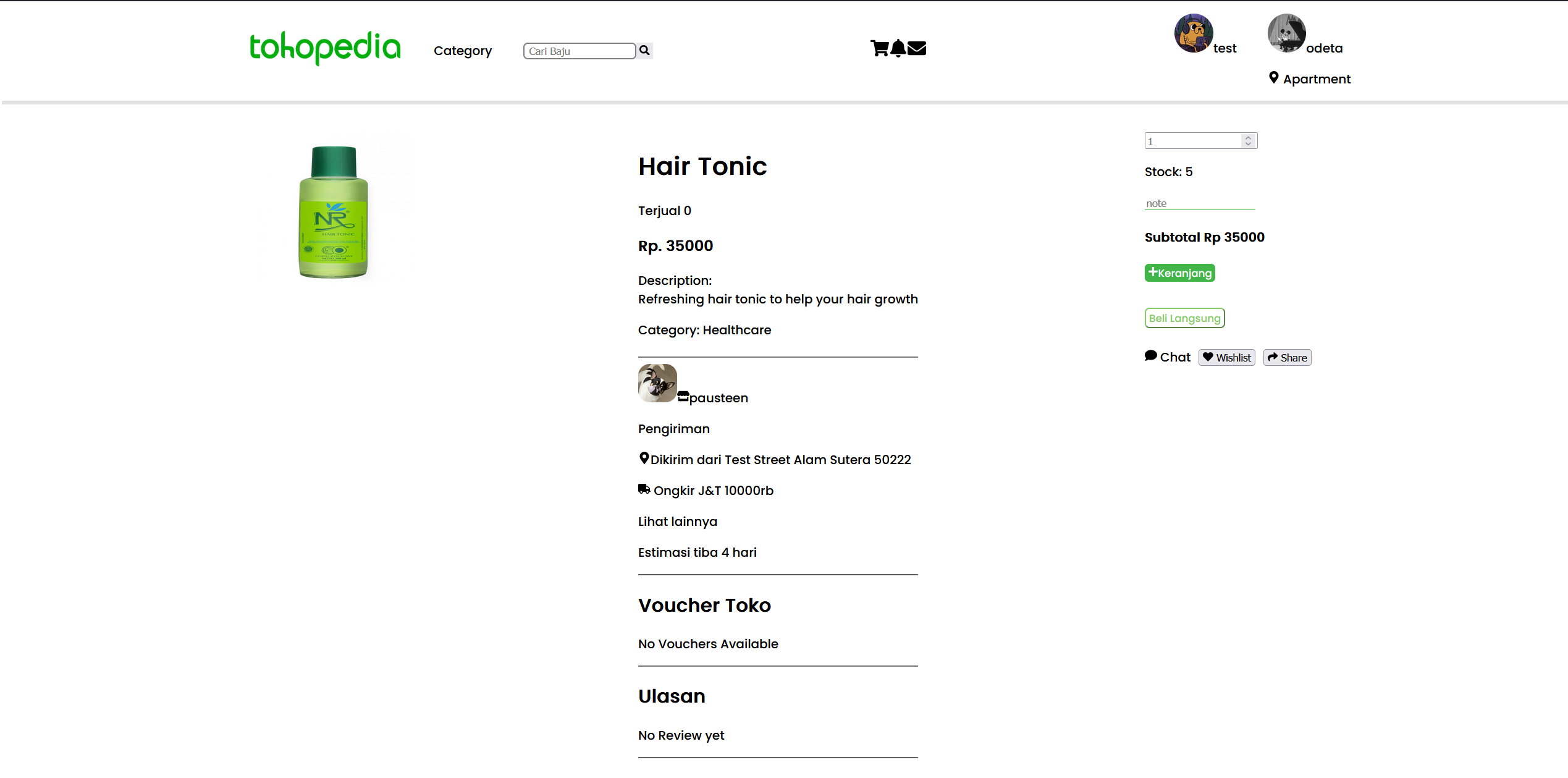This screenshot has width=1568, height=778.
Task: Click Beli Langsung to buy now
Action: click(1184, 318)
